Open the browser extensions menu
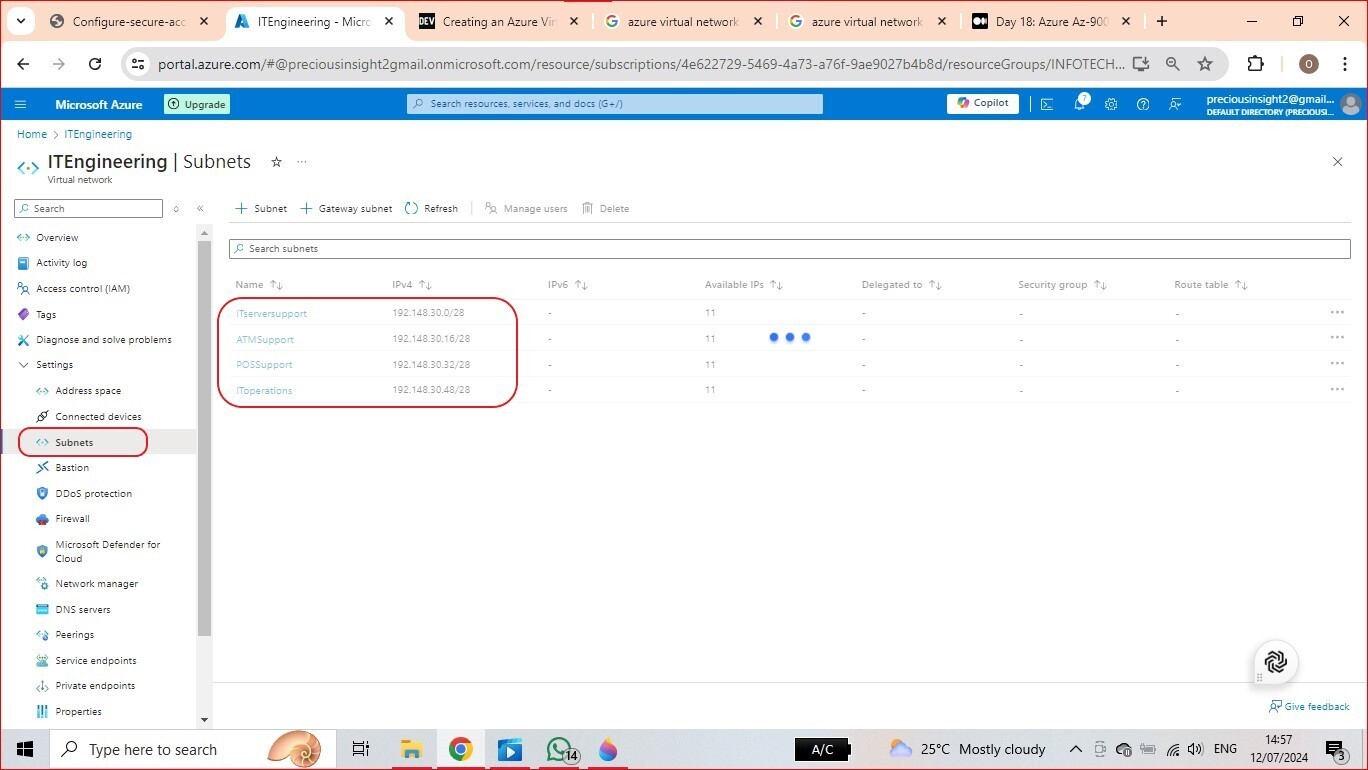This screenshot has width=1368, height=770. tap(1256, 64)
